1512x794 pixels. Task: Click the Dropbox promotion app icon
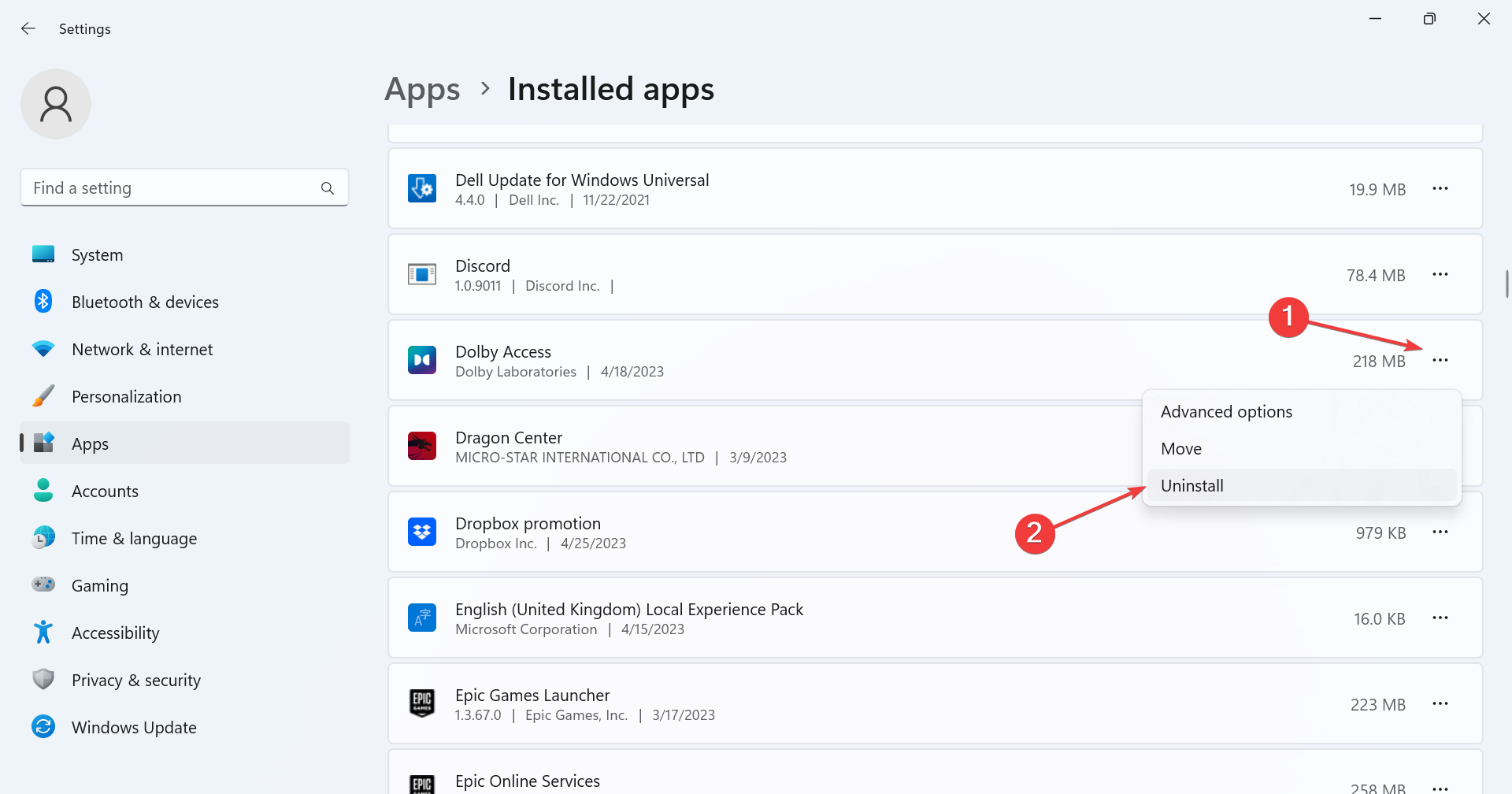pos(422,532)
